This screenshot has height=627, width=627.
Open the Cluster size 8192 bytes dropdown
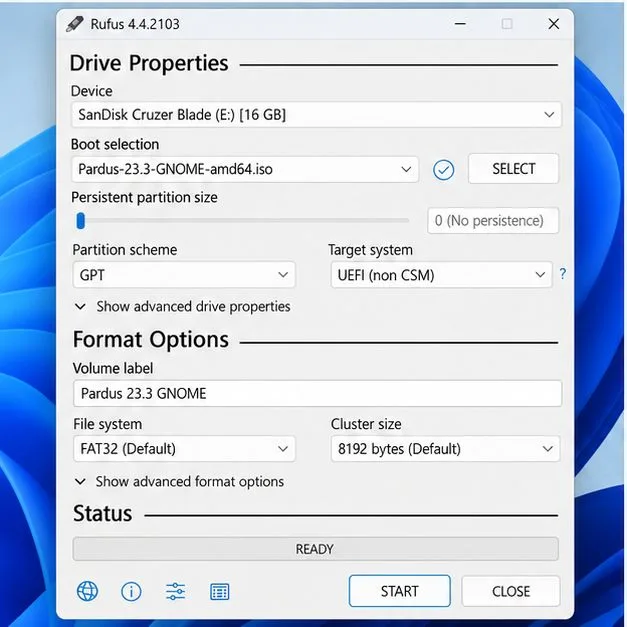[x=445, y=449]
